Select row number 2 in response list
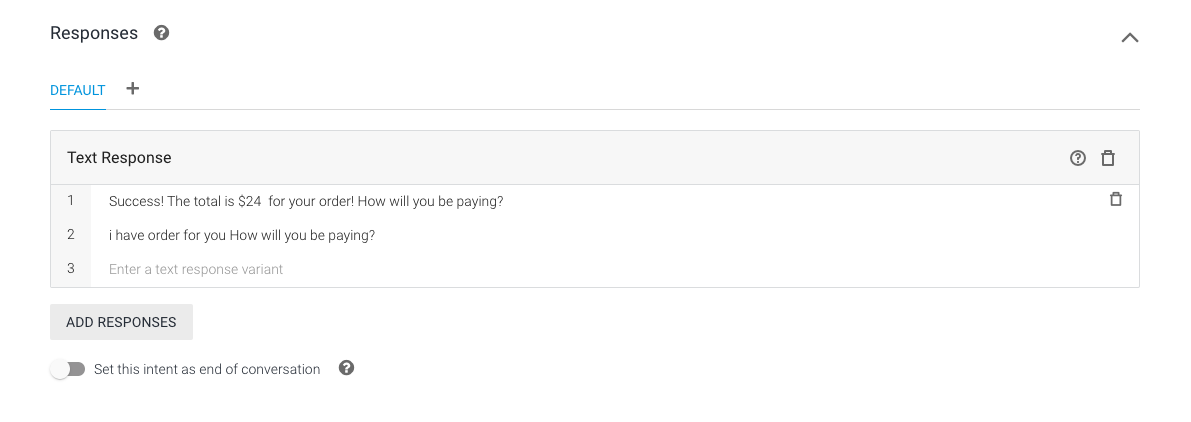The width and height of the screenshot is (1191, 422). (71, 235)
